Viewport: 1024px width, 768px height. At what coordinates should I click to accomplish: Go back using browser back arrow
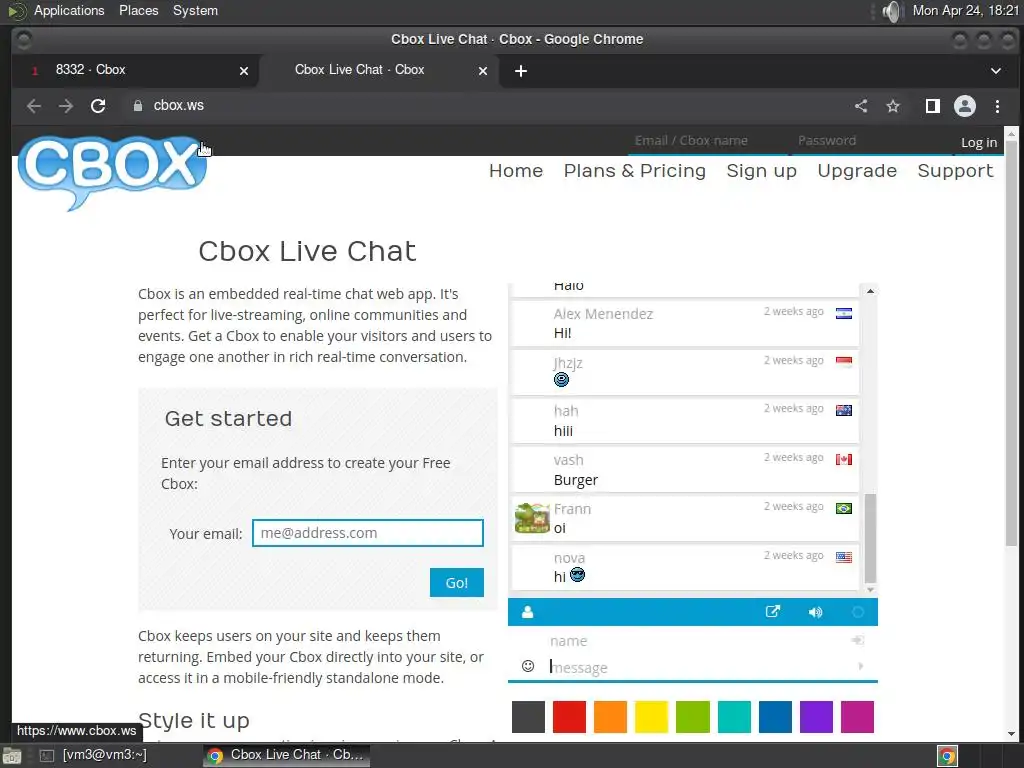click(x=34, y=106)
